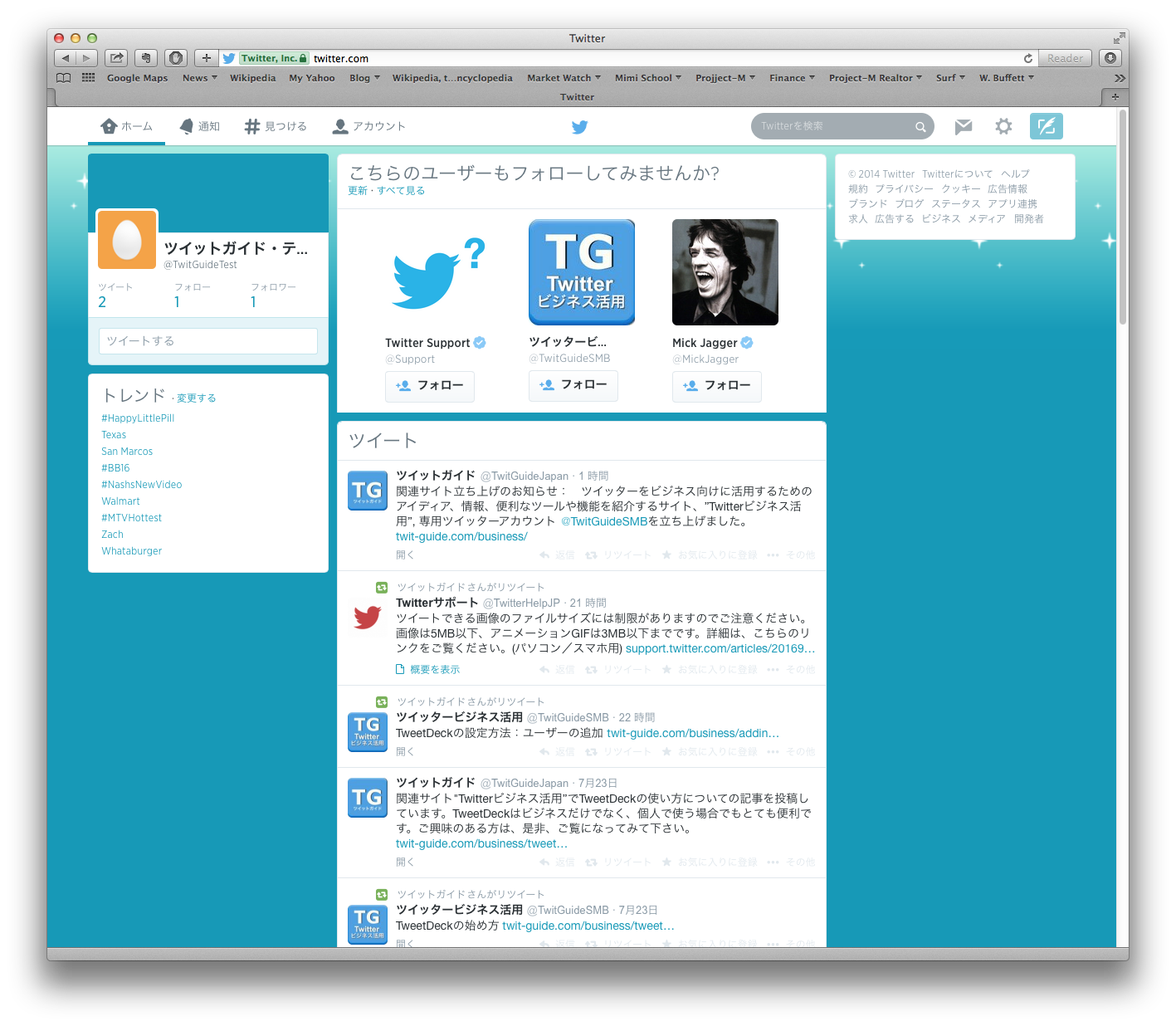Open 見つける discover tab

pos(276,126)
